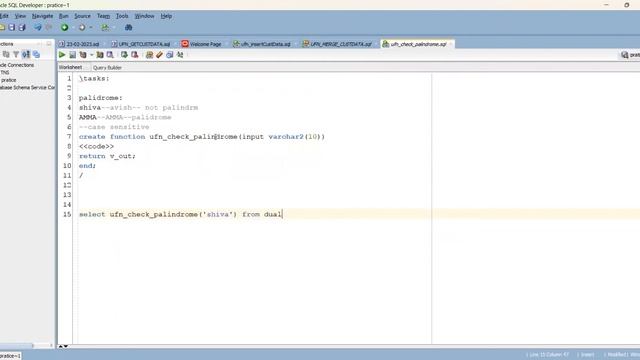This screenshot has height=360, width=640.
Task: Click the Open folder icon in the main toolbar
Action: (2, 27)
